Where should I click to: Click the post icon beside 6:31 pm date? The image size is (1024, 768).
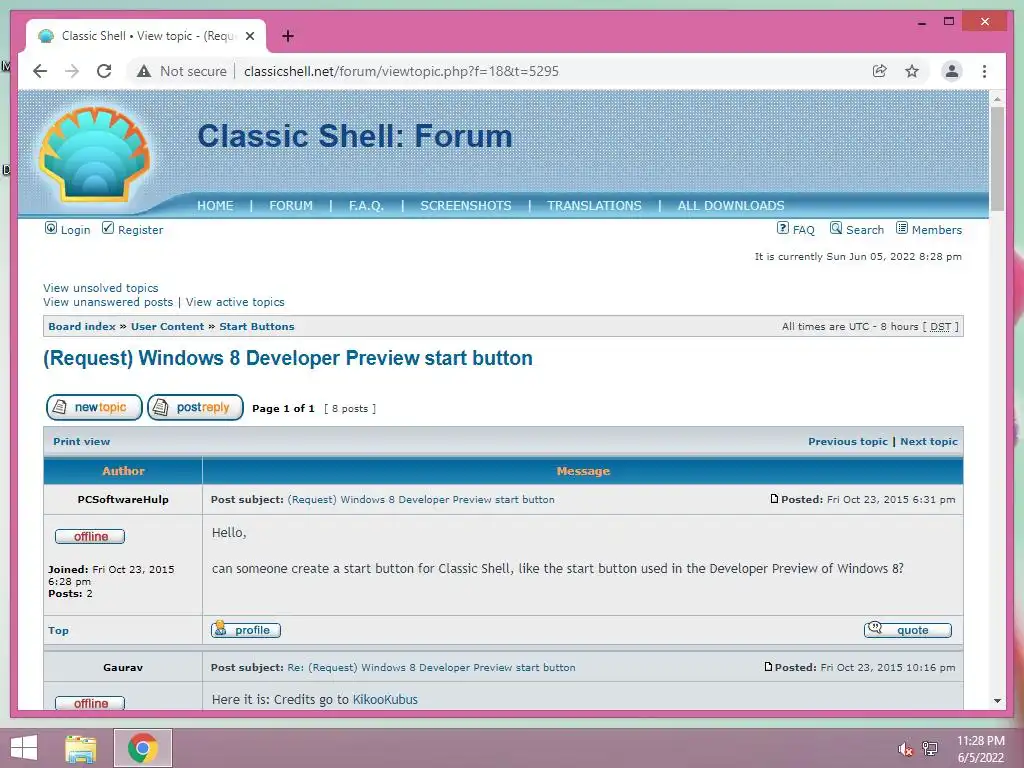(x=775, y=499)
